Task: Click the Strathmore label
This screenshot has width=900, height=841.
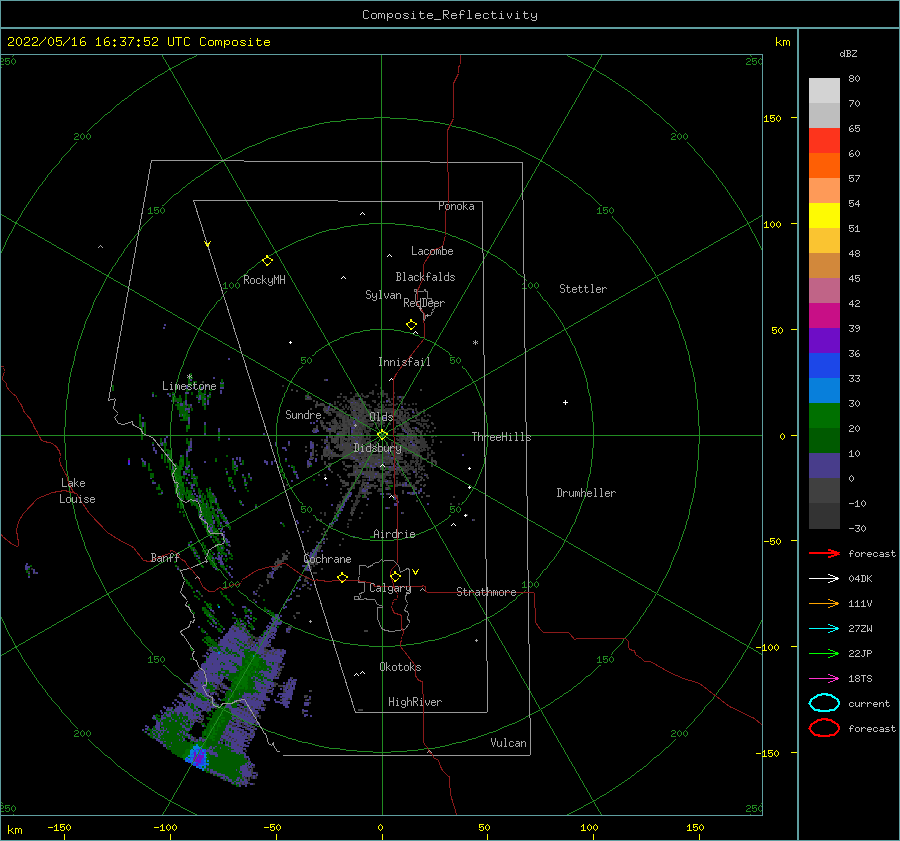Action: pos(486,592)
